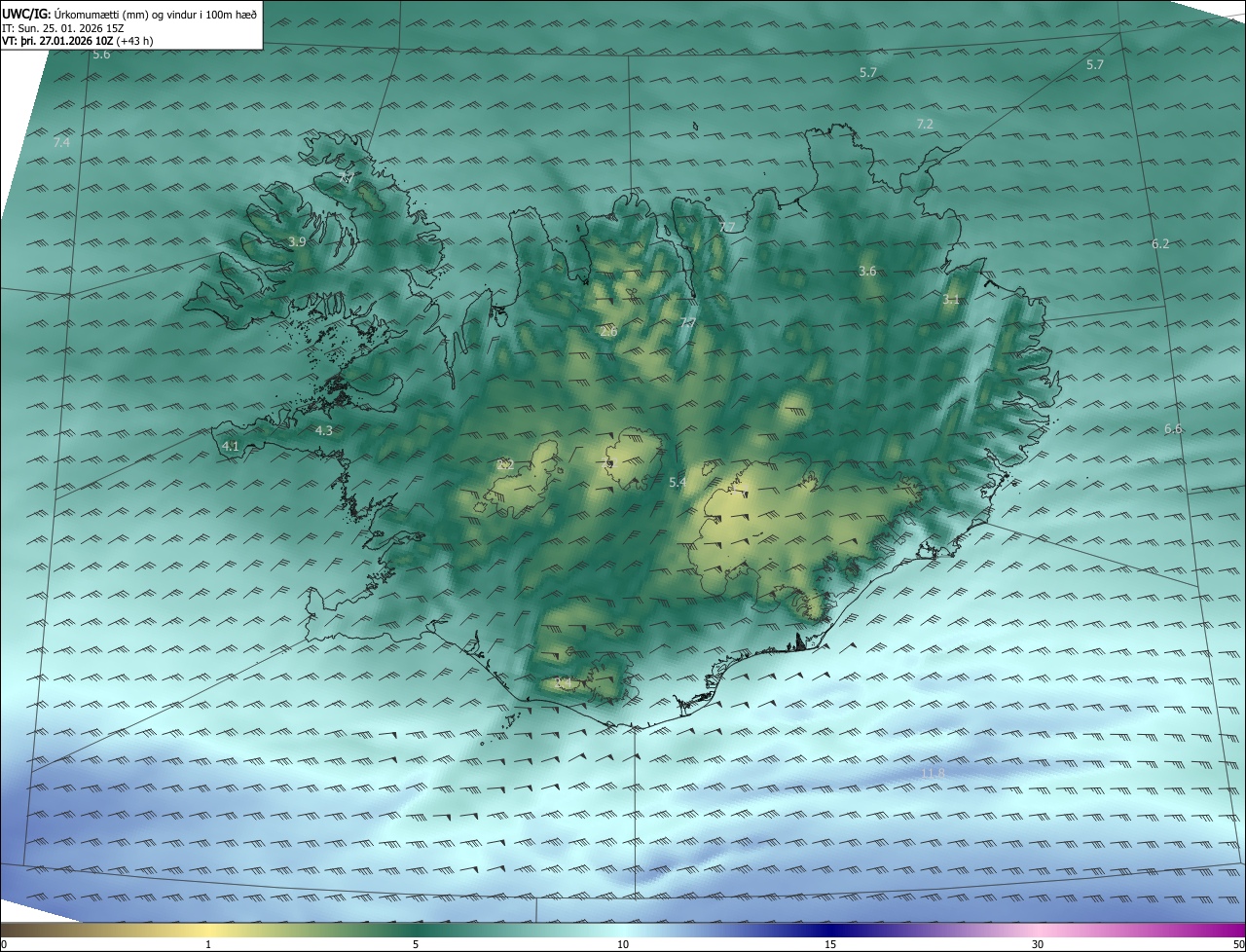Image resolution: width=1246 pixels, height=952 pixels.
Task: Click the 6.2 value on the eastern edge
Action: point(1159,243)
